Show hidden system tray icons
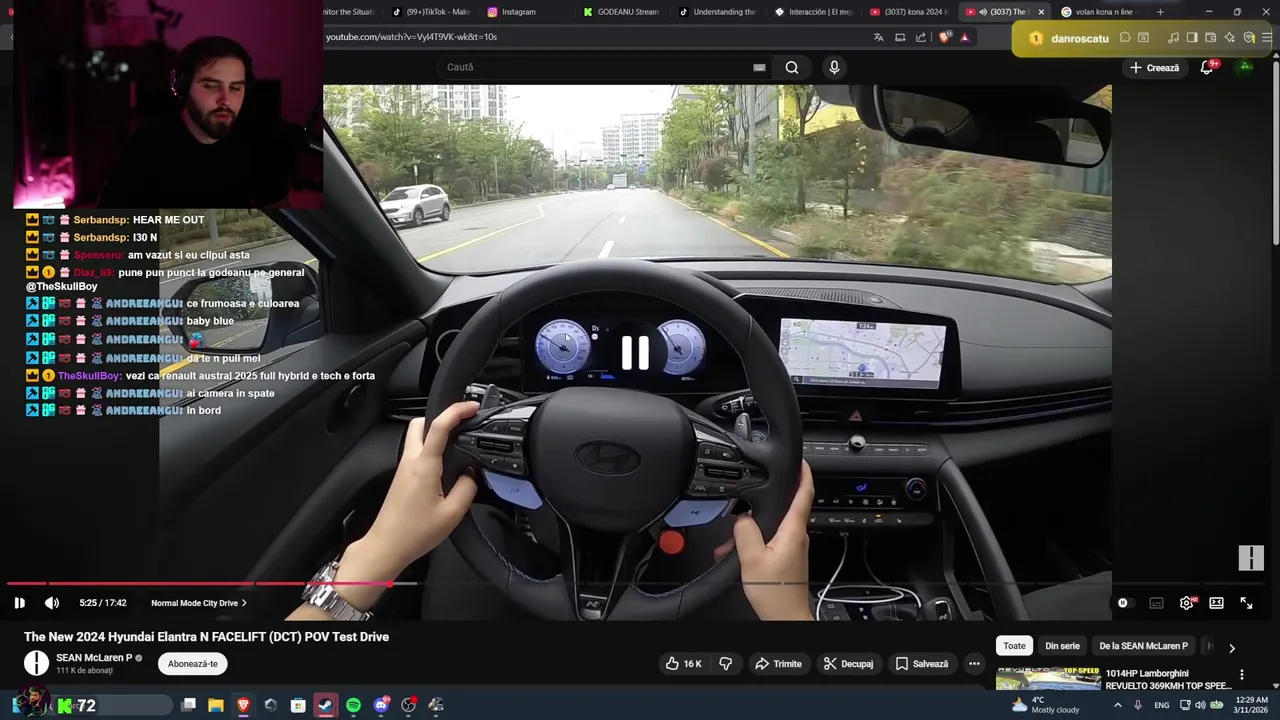Screen dimensions: 1280x720 pyautogui.click(x=1117, y=705)
